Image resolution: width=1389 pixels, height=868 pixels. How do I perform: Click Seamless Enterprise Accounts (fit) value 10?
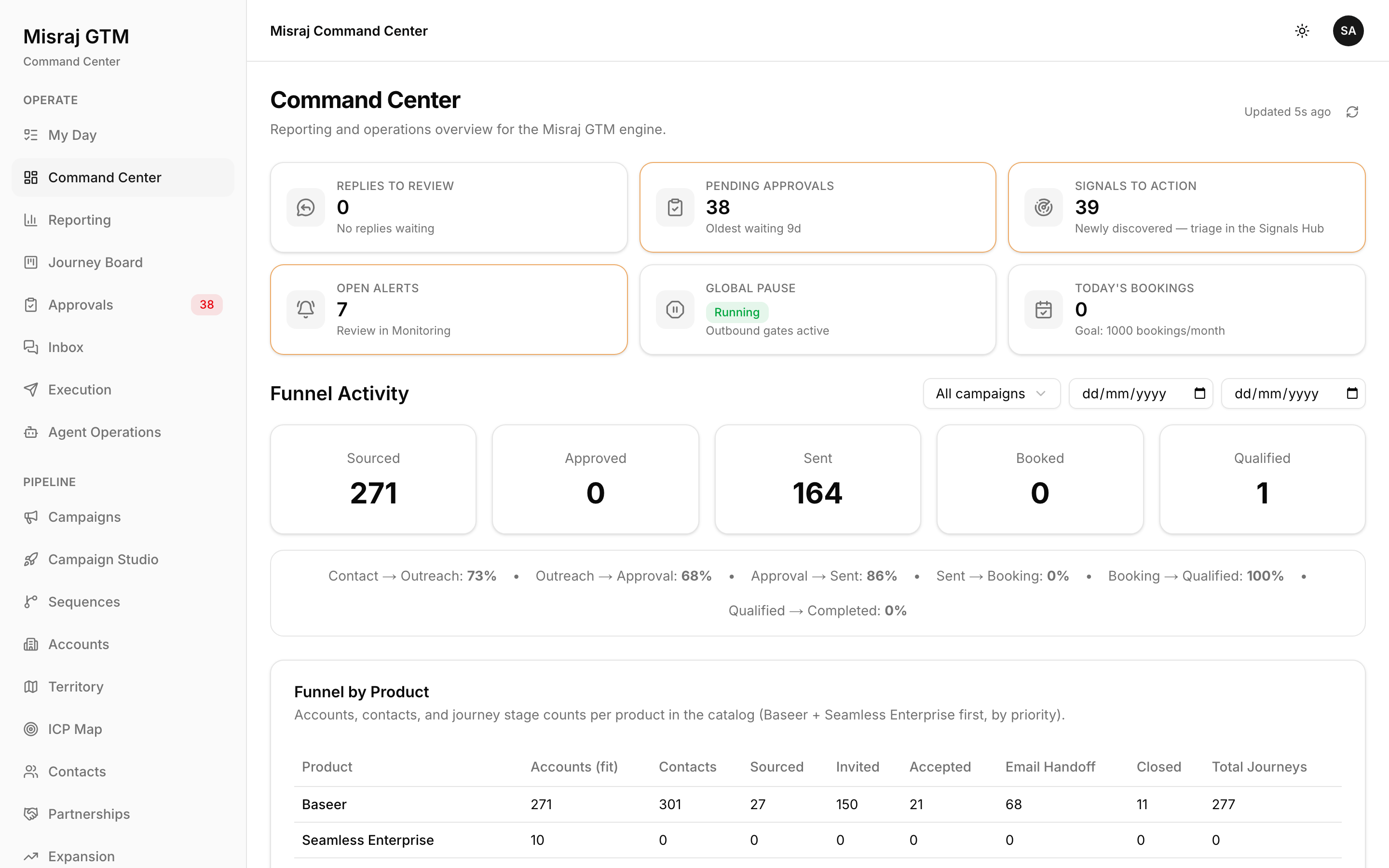click(537, 840)
